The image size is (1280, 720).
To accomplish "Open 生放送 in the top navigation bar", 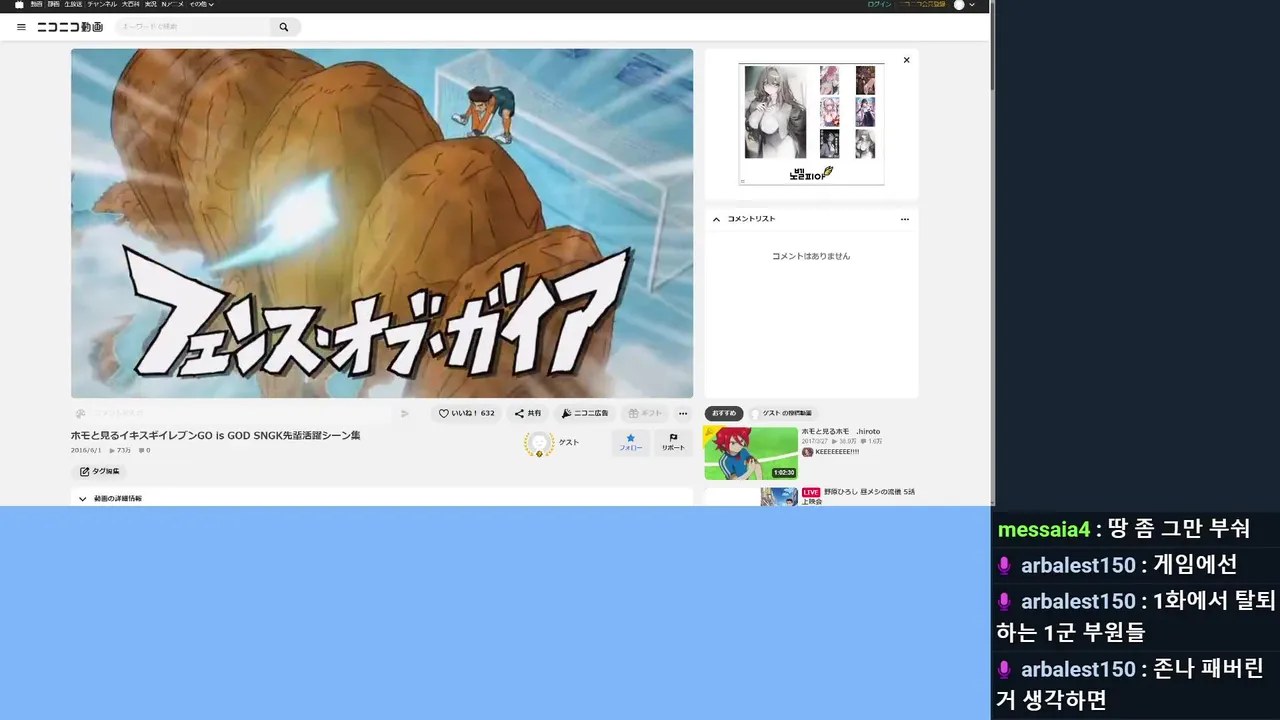I will tap(73, 5).
